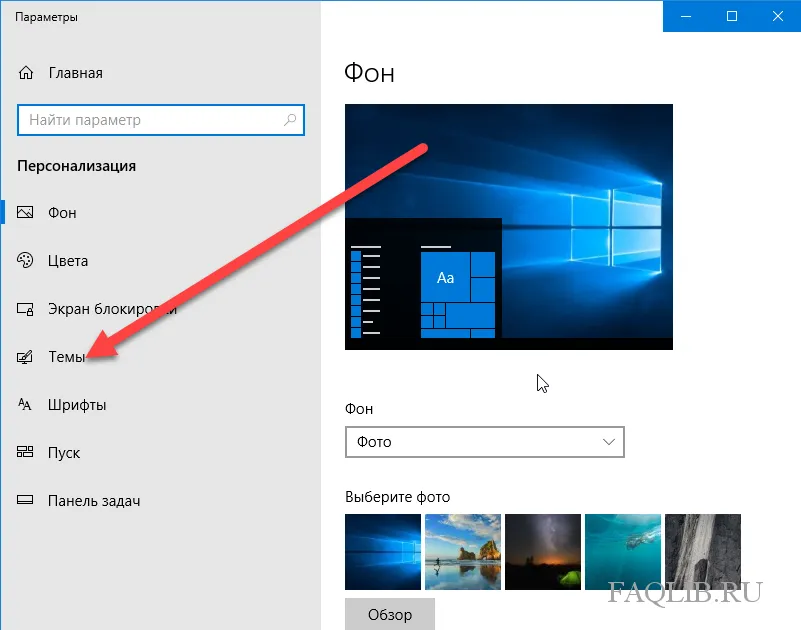
Task: Close the Параметры window
Action: (x=778, y=16)
